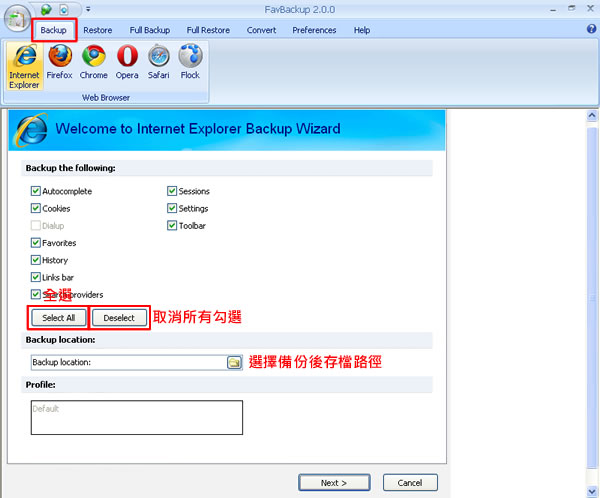The image size is (600, 498).
Task: Browse for backup folder icon
Action: click(234, 362)
